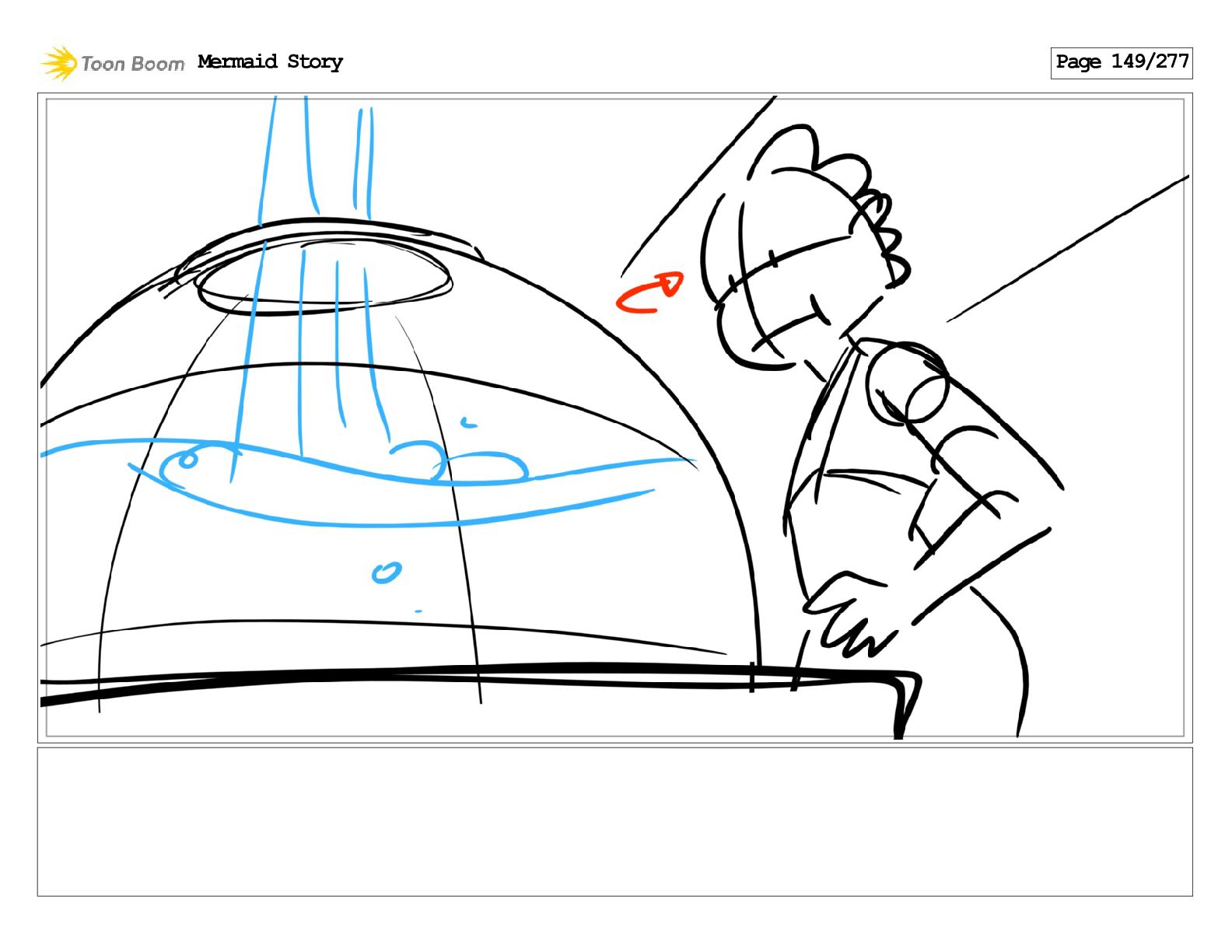Click the storyboard panel drawing thumbnail
Screen dimensions: 1232x952
(x=614, y=418)
